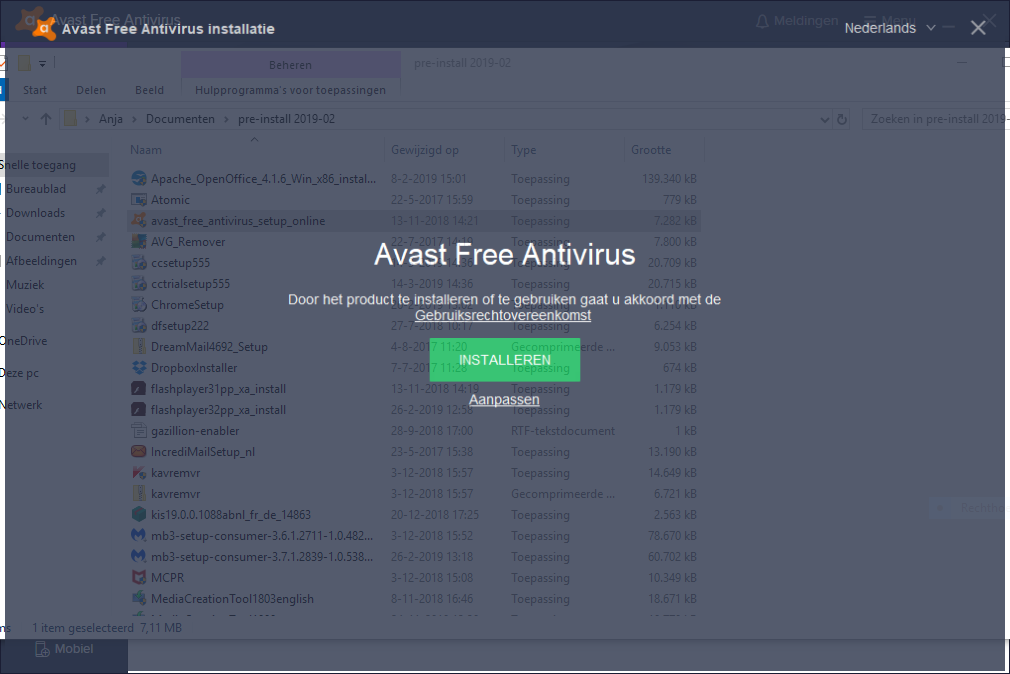Expand the chevron after Anja breadcrumb
1010x674 pixels.
point(134,119)
